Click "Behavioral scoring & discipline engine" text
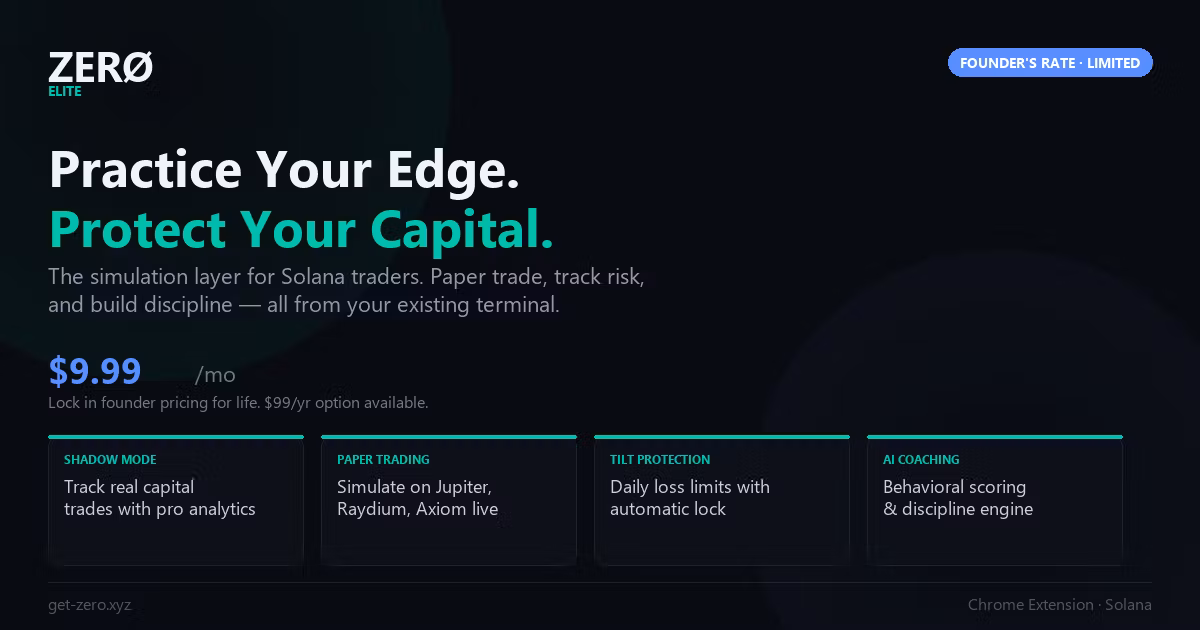This screenshot has width=1200, height=630. tap(957, 498)
